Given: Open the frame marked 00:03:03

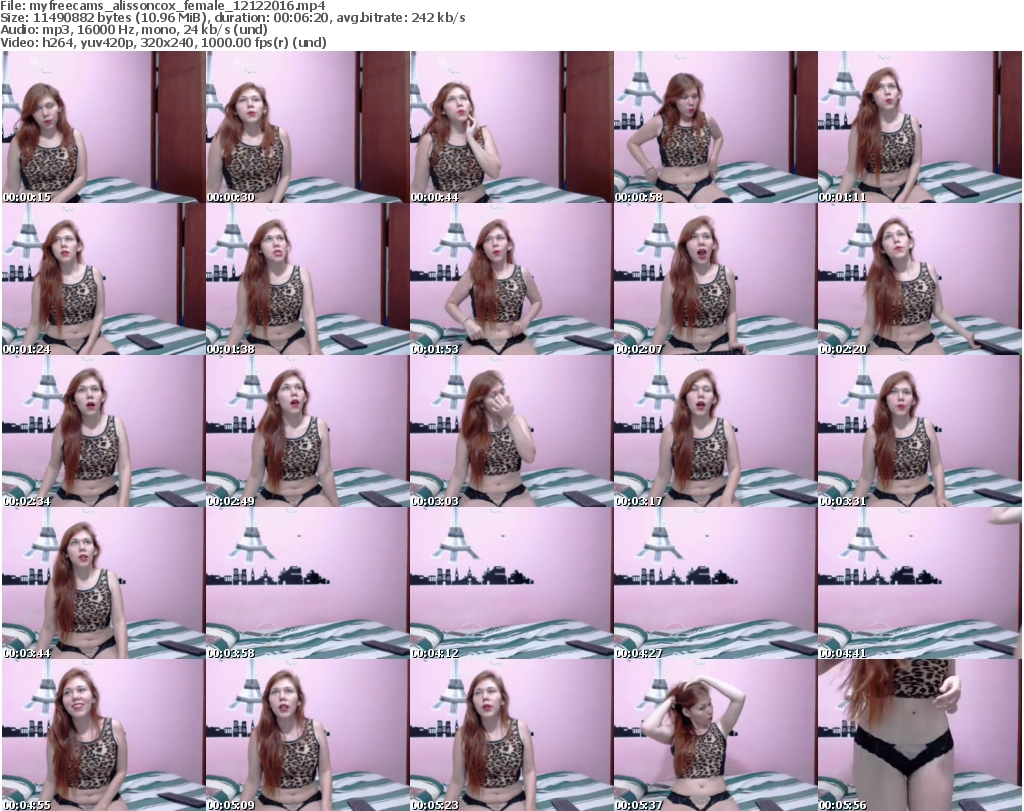Looking at the screenshot, I should (x=511, y=431).
